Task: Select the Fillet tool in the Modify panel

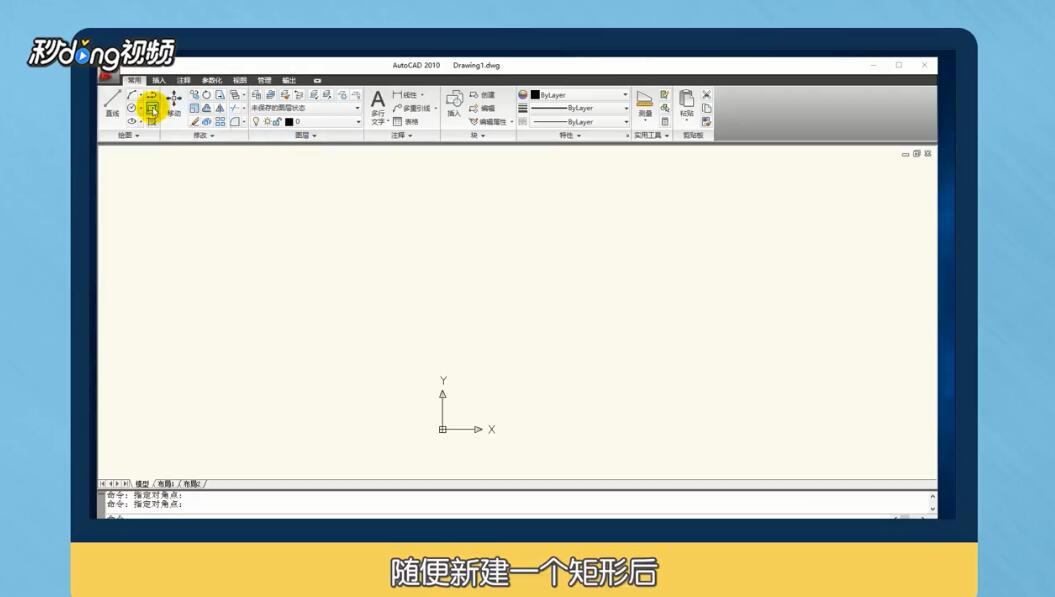Action: tap(234, 121)
